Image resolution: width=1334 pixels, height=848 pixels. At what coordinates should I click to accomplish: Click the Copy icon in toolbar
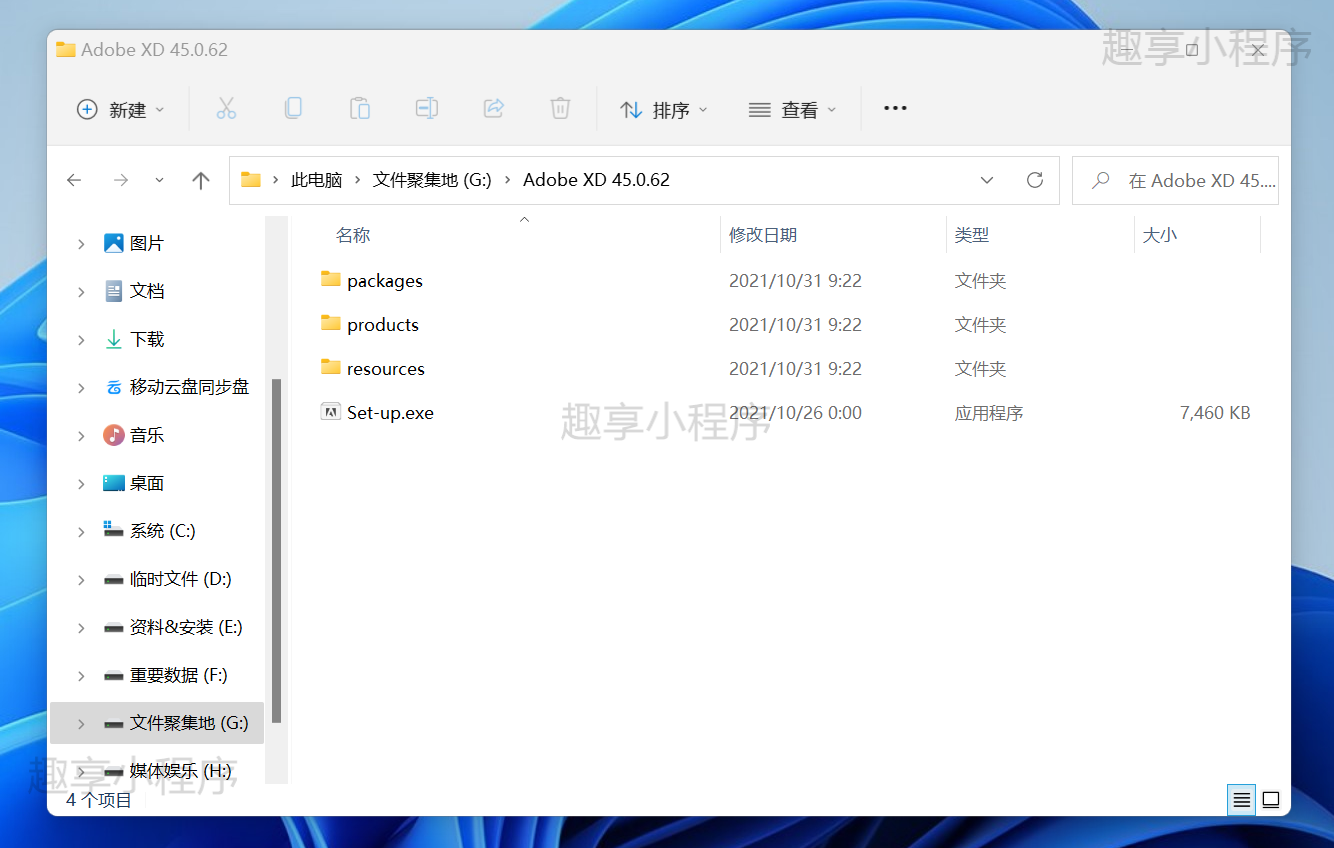(x=293, y=108)
